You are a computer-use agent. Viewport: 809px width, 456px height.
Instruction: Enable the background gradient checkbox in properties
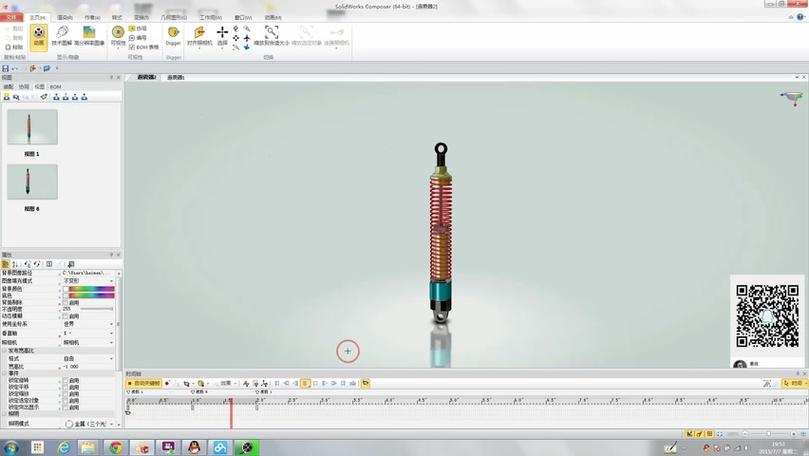click(x=66, y=303)
